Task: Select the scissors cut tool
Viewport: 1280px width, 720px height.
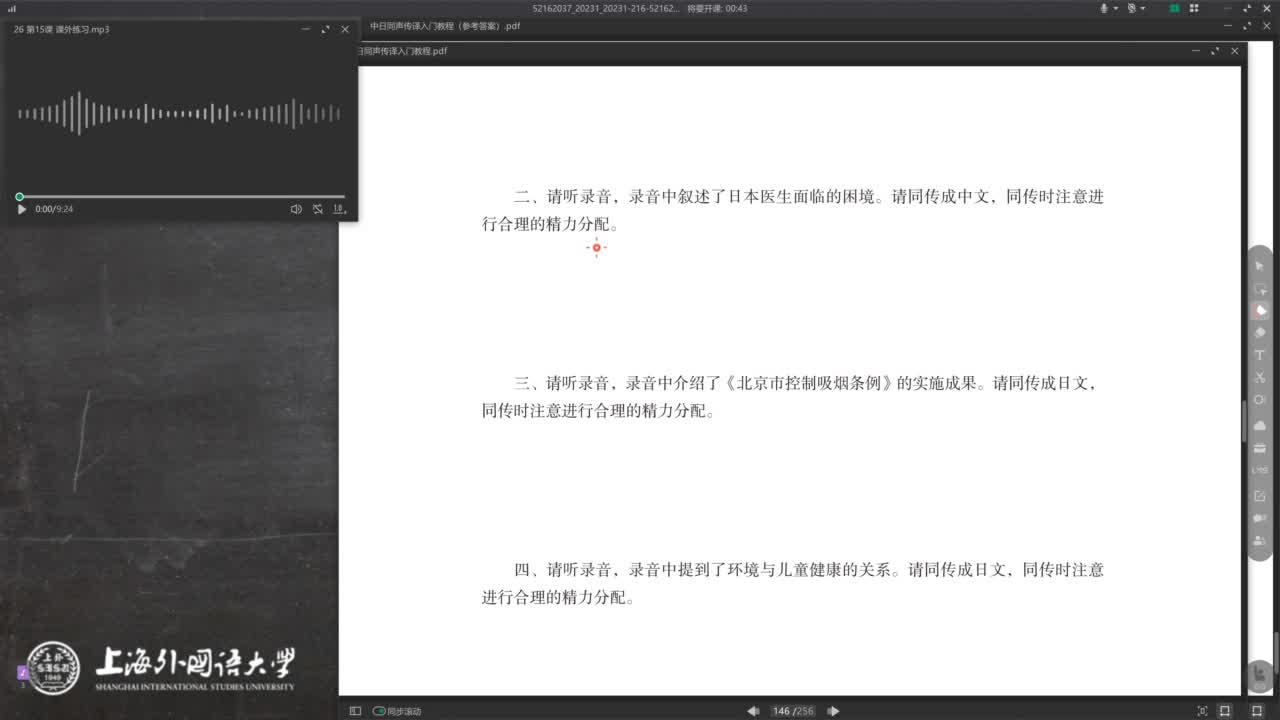Action: [x=1260, y=377]
